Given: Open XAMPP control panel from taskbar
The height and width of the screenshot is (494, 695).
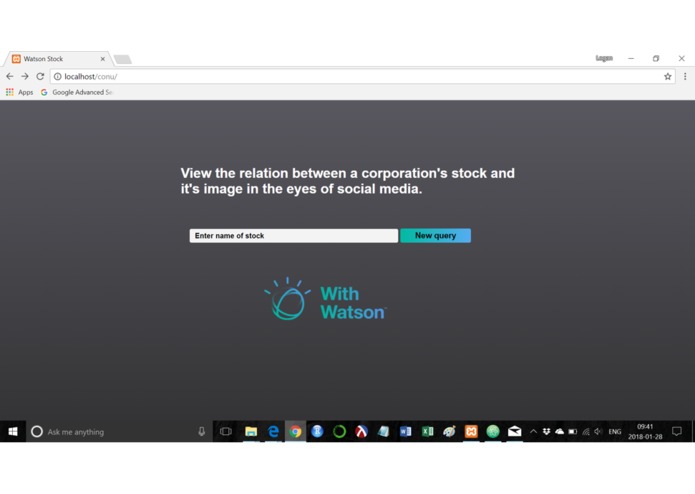Looking at the screenshot, I should pos(471,432).
